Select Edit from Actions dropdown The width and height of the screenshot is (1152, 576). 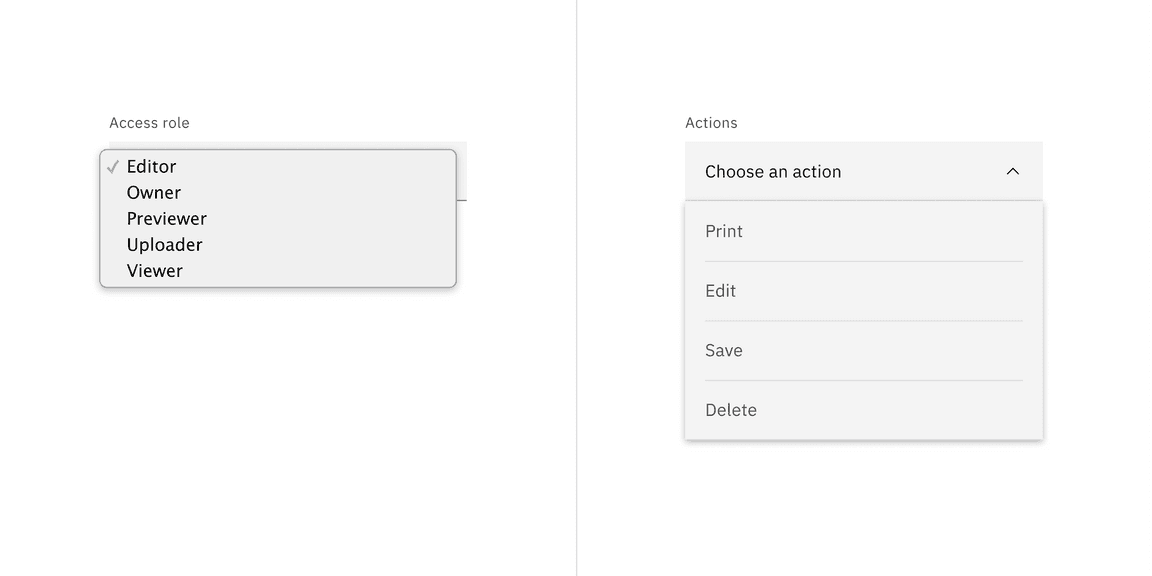click(721, 291)
